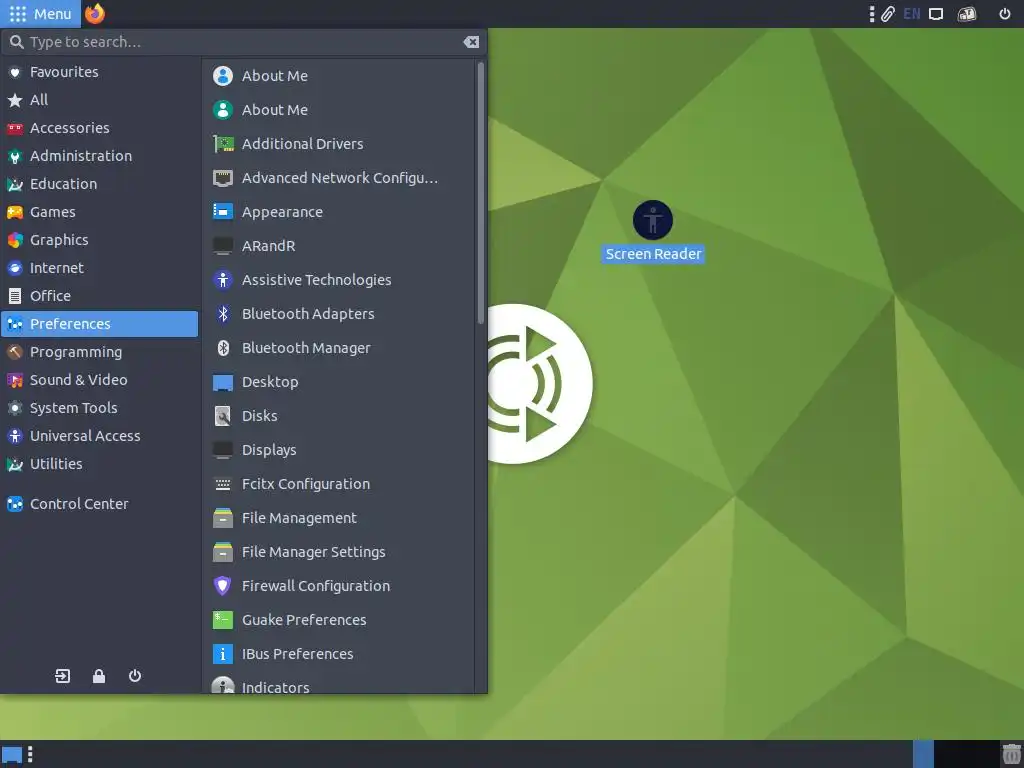Viewport: 1024px width, 768px height.
Task: Launch the first About Me entry with blue icon
Action: click(340, 76)
